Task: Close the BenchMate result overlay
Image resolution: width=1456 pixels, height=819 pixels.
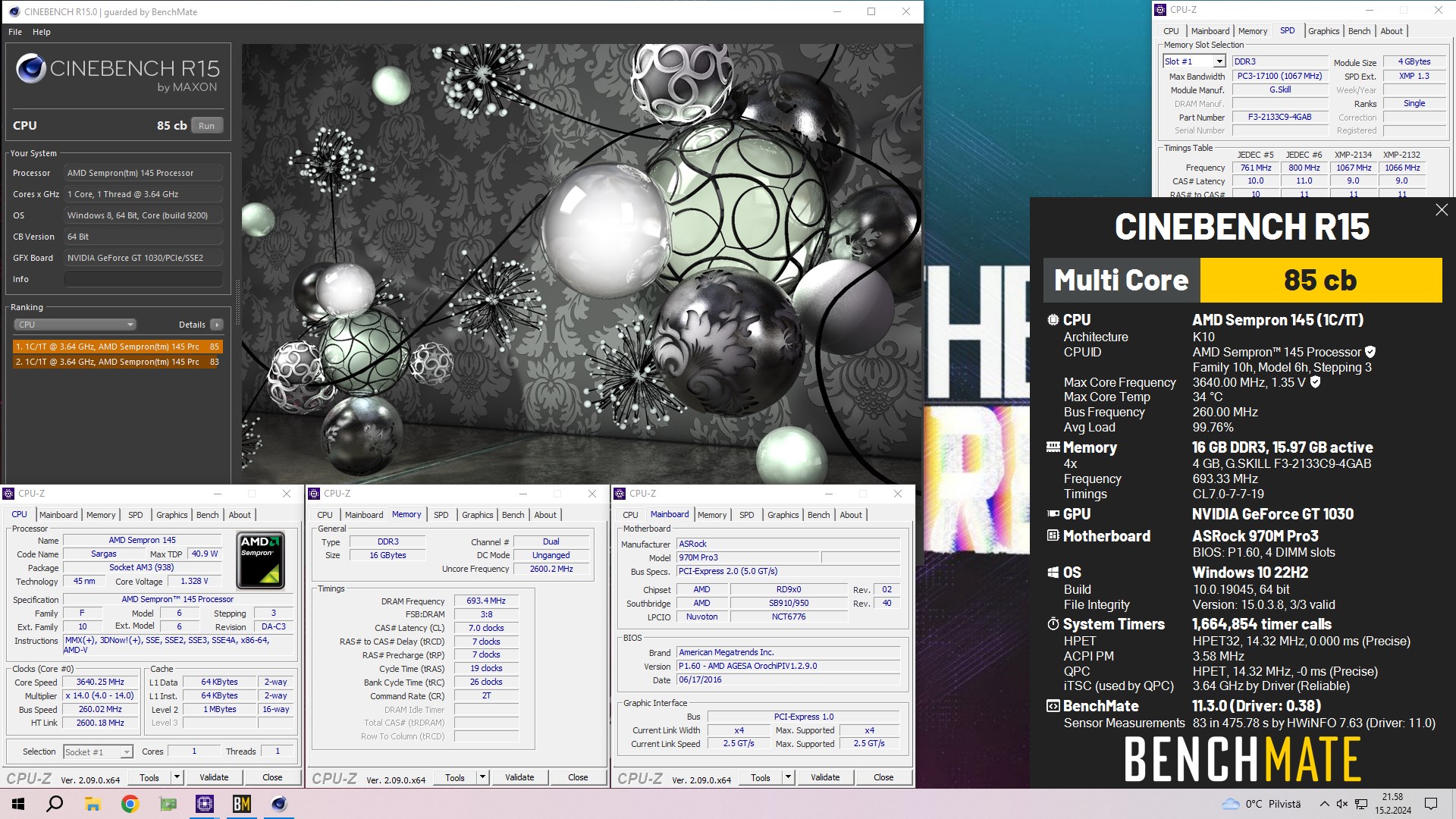Action: [1442, 210]
